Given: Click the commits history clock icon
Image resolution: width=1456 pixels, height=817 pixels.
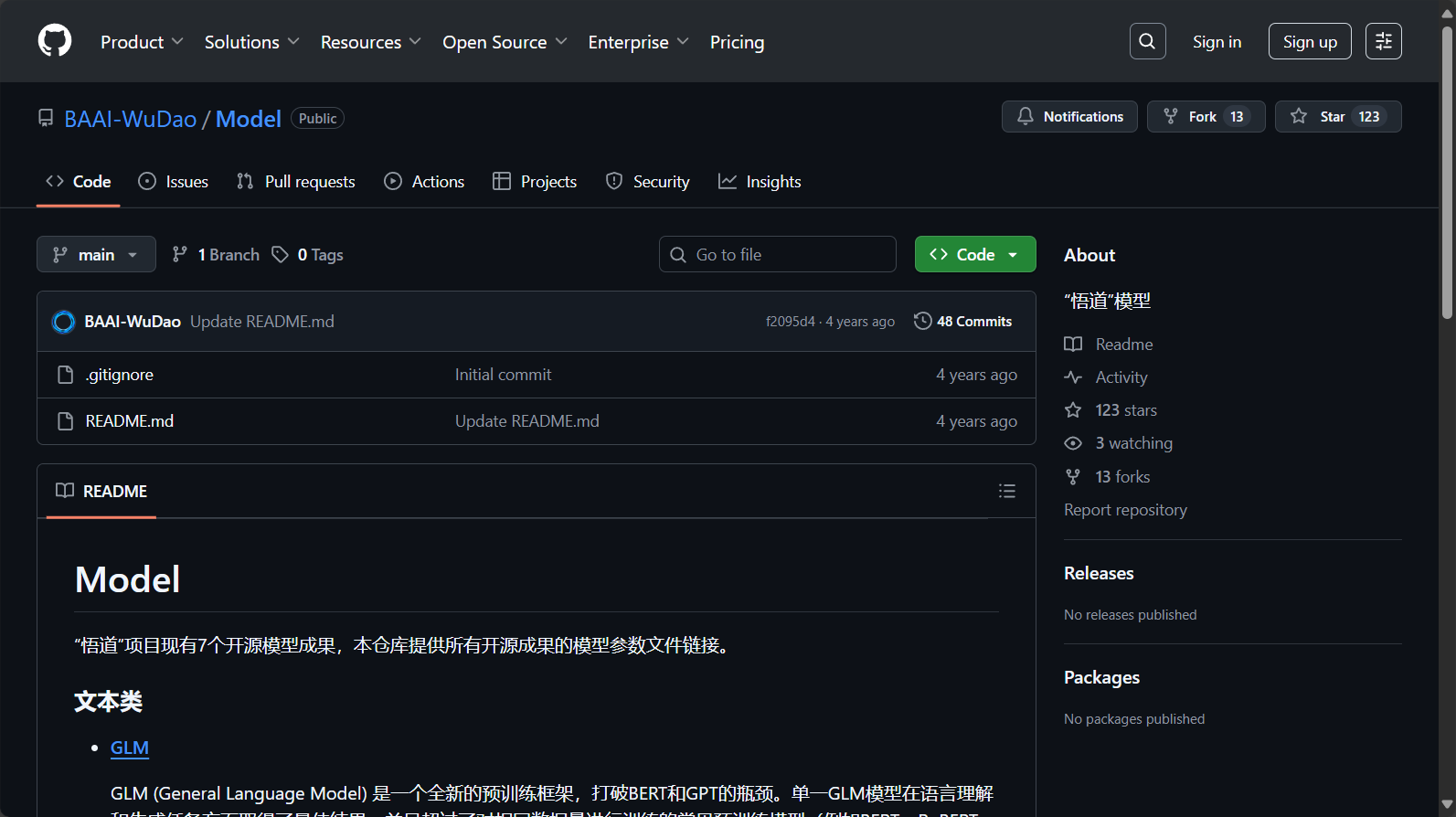Looking at the screenshot, I should [922, 321].
